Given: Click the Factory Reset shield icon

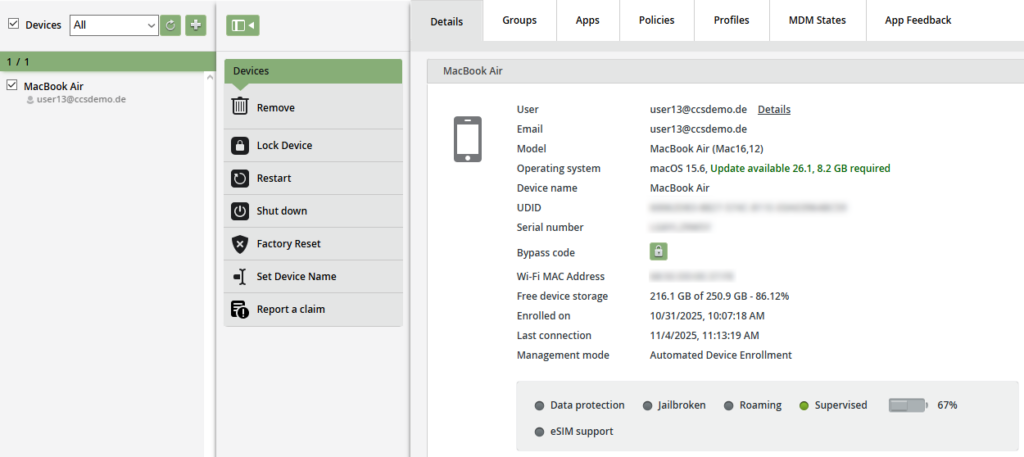Looking at the screenshot, I should point(240,244).
